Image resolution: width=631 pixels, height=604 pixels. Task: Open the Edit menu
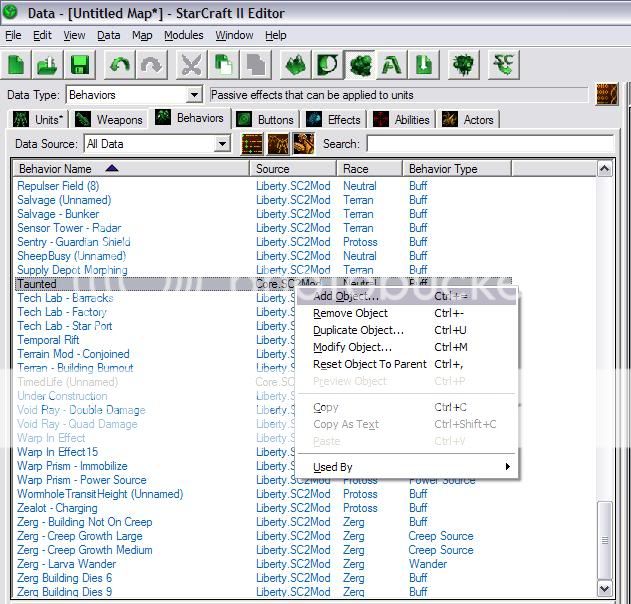(42, 35)
